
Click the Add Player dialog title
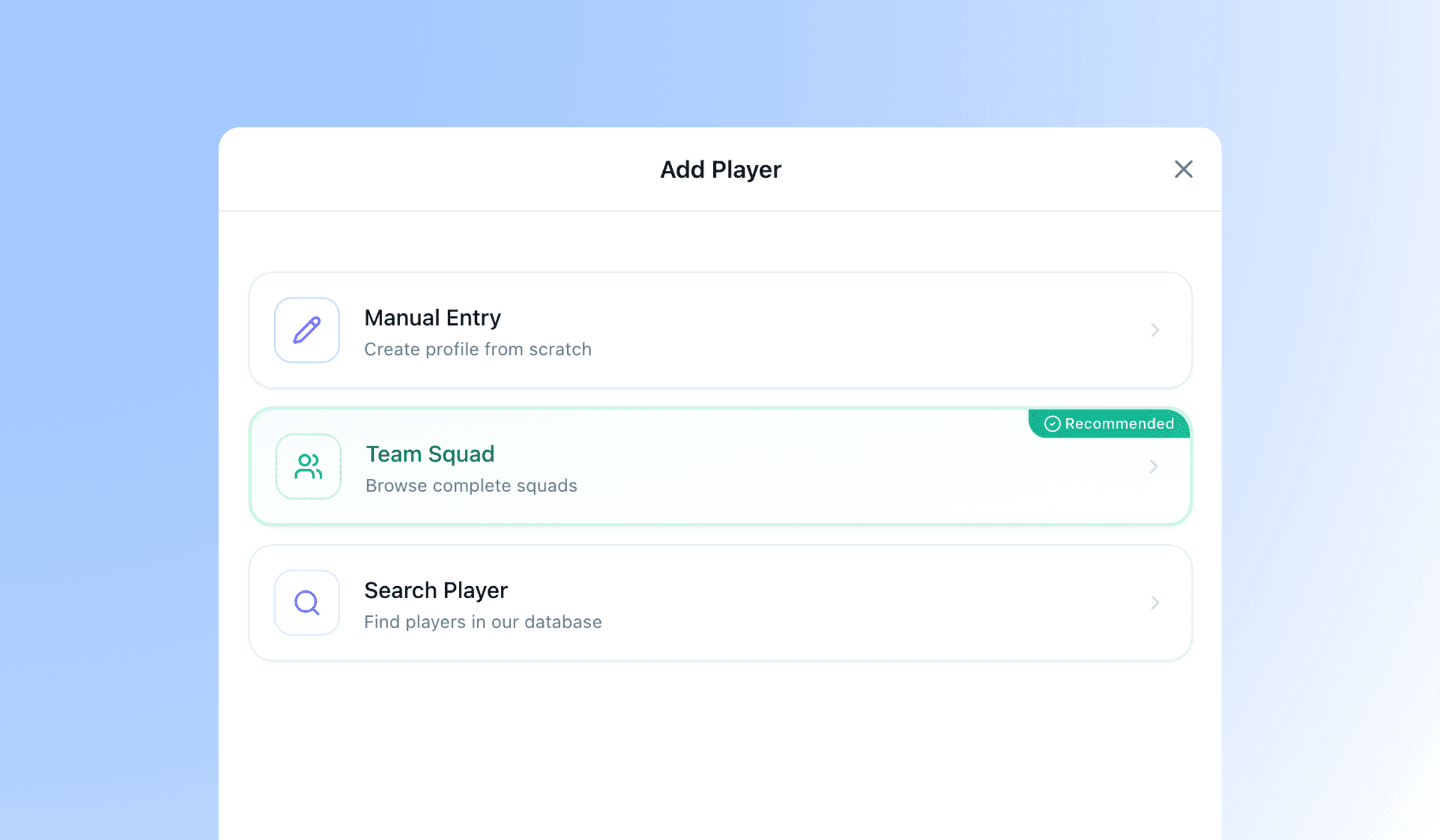[721, 170]
